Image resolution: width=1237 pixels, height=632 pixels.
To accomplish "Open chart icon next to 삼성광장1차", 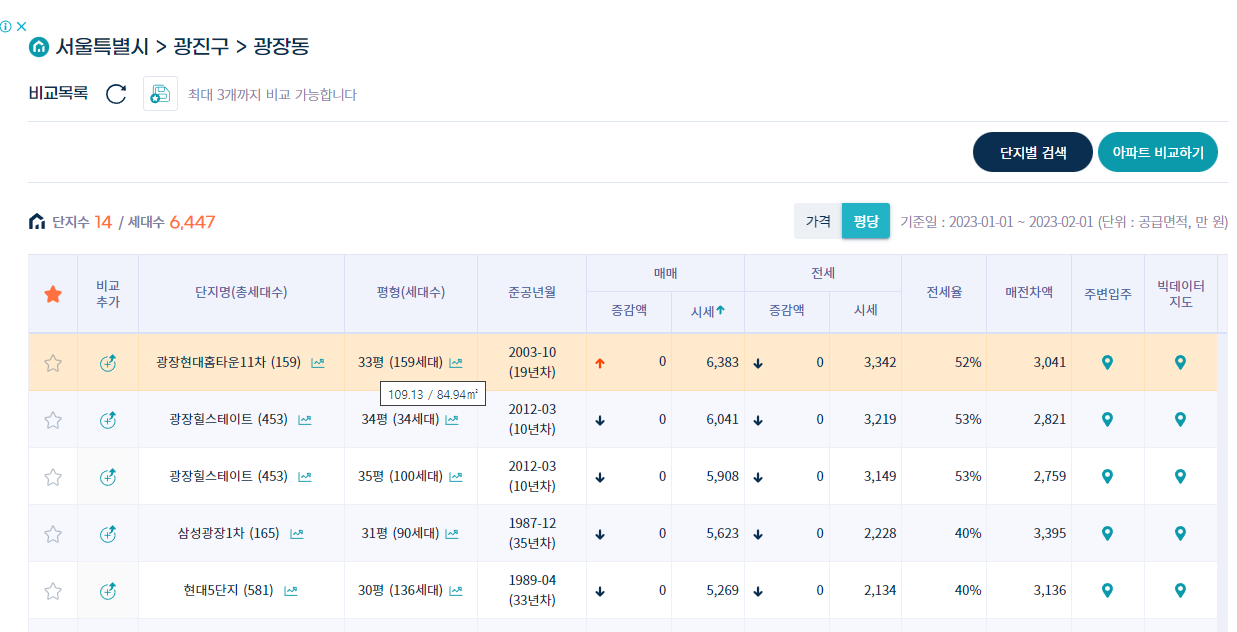I will (296, 533).
